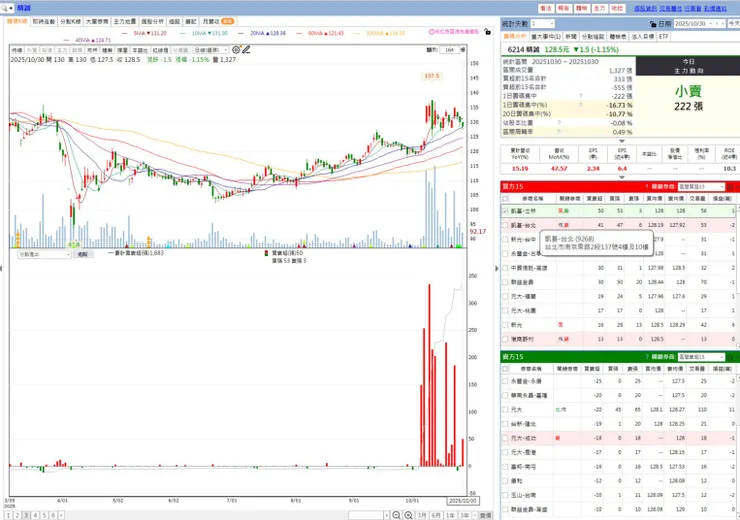Select the pencil drawing tool icon
Image resolution: width=740 pixels, height=520 pixels.
(246, 50)
